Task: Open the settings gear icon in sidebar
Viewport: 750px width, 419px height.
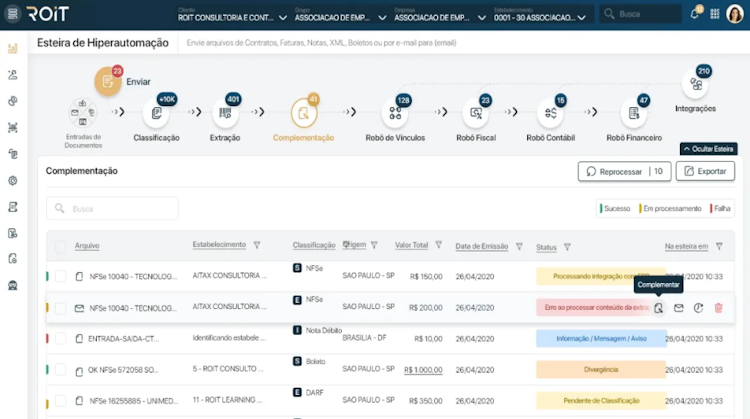Action: (13, 181)
